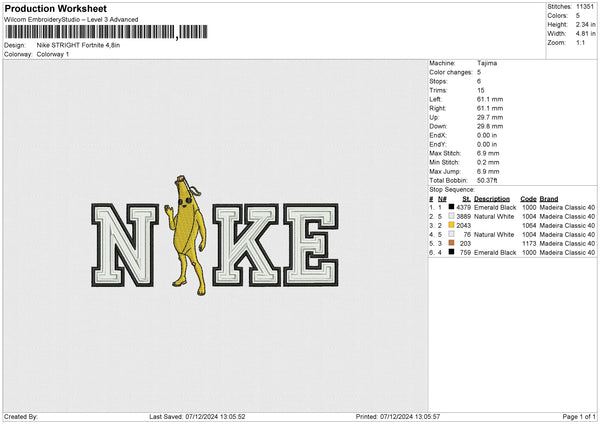Click the 'Stop Sequence:' heading
Image resolution: width=600 pixels, height=424 pixels.
452,190
